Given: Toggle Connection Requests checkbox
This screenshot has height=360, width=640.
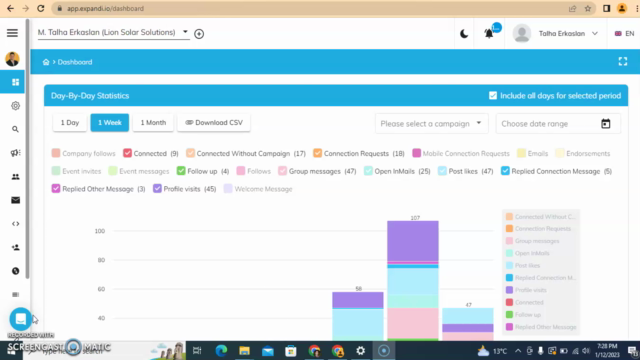Looking at the screenshot, I should [x=318, y=153].
